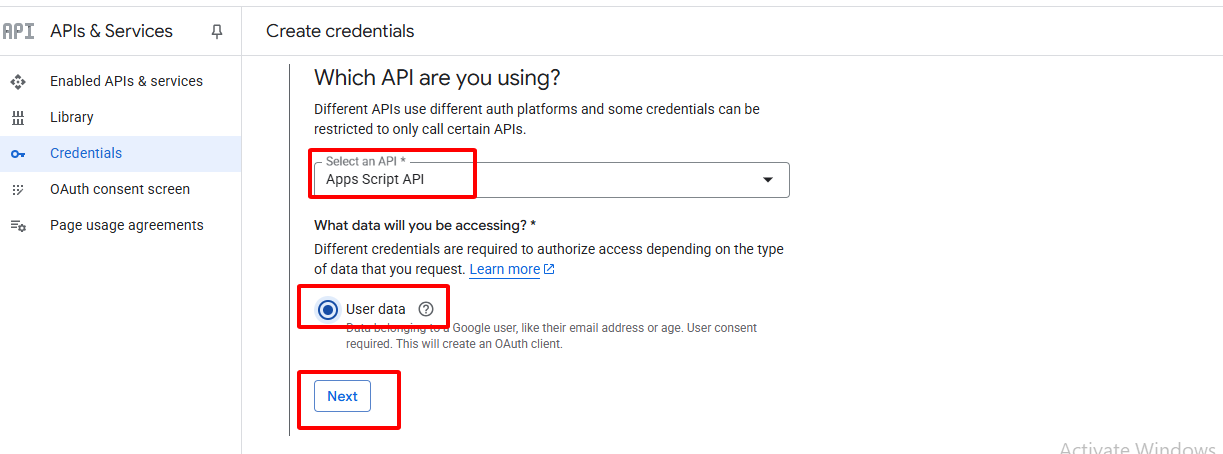The image size is (1223, 454).
Task: Click the Page usage agreements icon
Action: (18, 225)
